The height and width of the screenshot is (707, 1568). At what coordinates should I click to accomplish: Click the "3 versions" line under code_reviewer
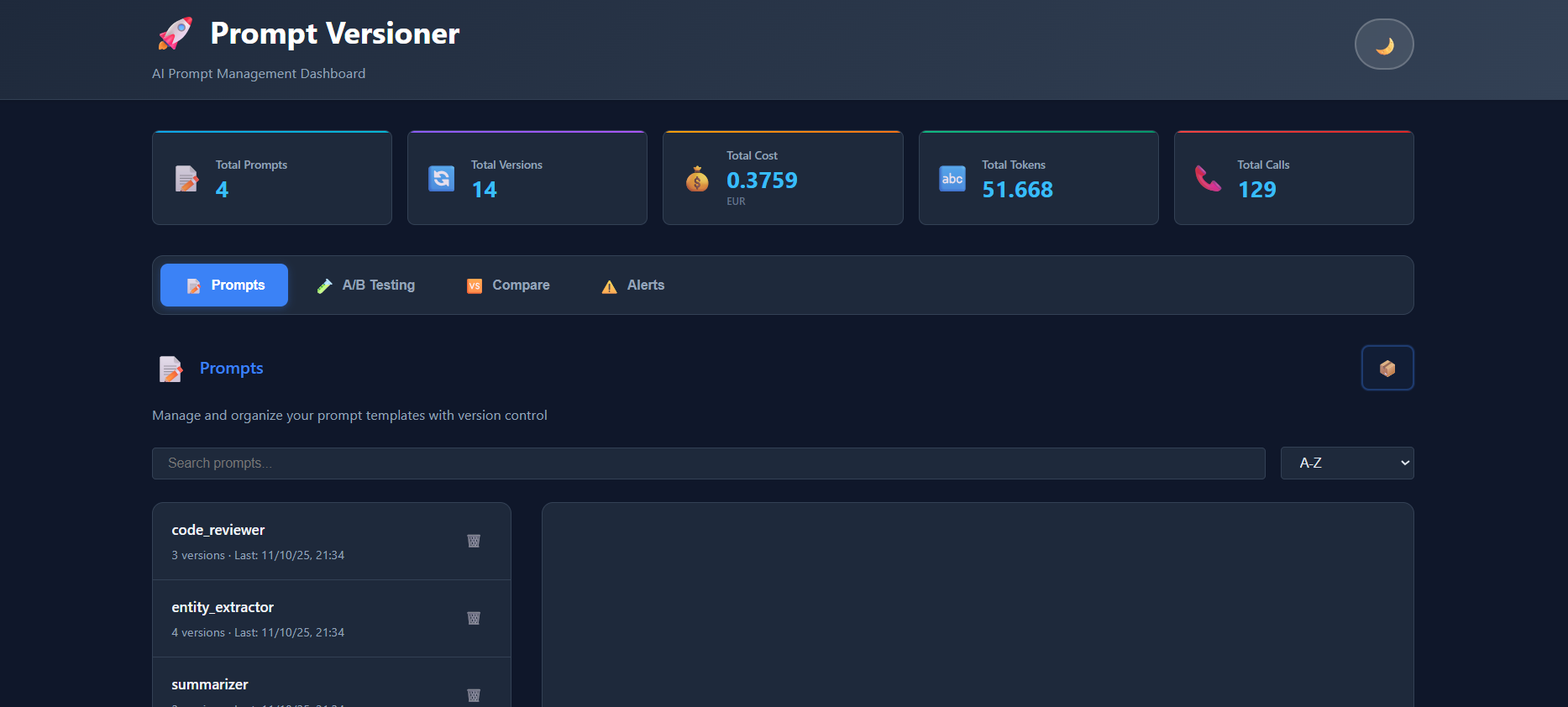258,556
